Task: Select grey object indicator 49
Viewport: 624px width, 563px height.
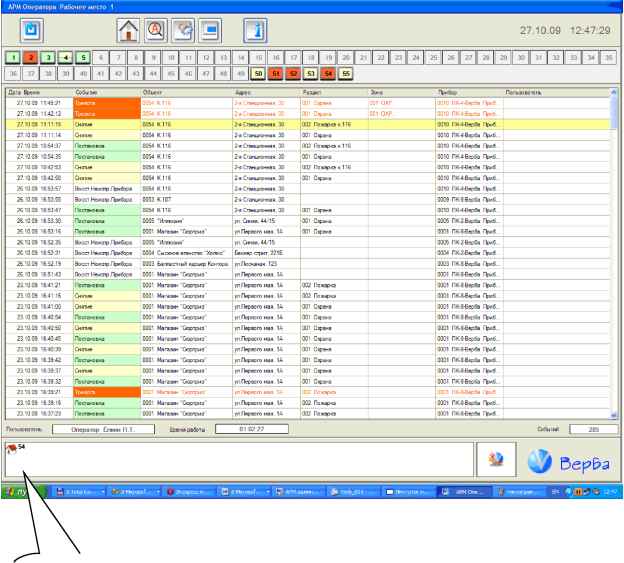Action: tap(241, 74)
